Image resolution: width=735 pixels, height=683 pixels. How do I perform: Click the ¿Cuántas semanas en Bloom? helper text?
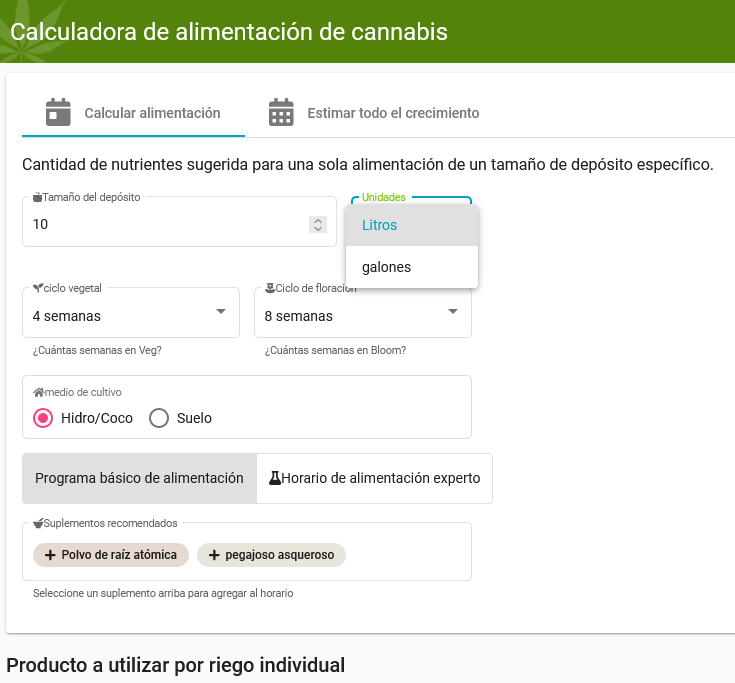(335, 350)
